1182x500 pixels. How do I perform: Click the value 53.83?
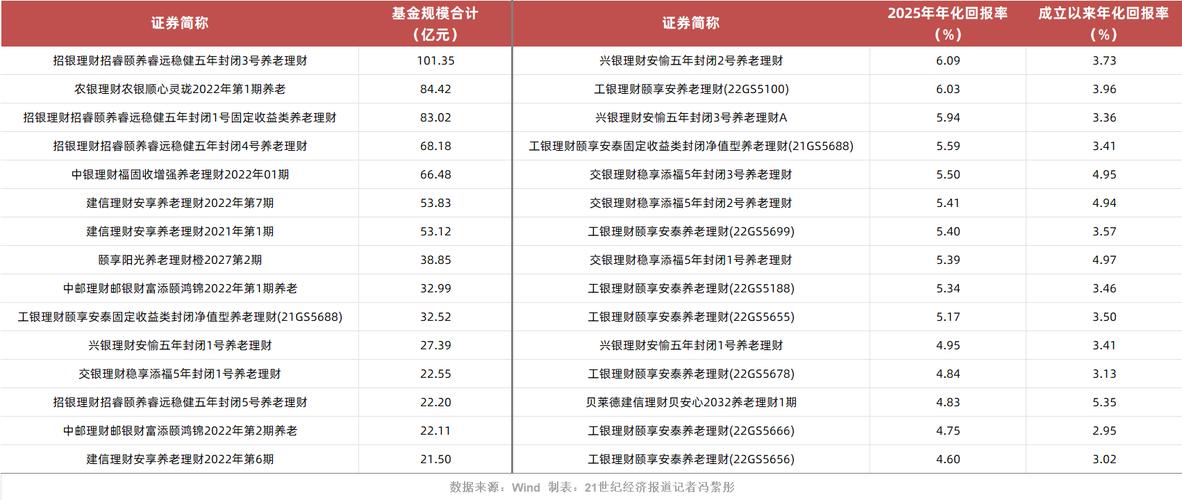pyautogui.click(x=435, y=203)
